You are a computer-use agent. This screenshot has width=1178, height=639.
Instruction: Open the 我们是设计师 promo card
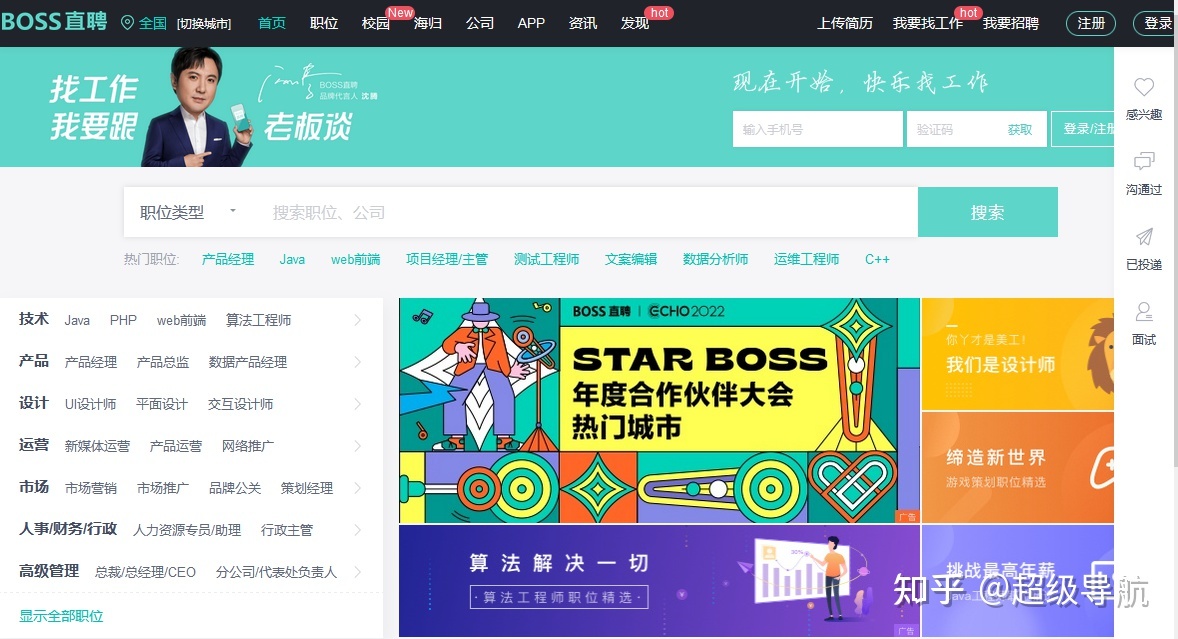tap(1017, 354)
